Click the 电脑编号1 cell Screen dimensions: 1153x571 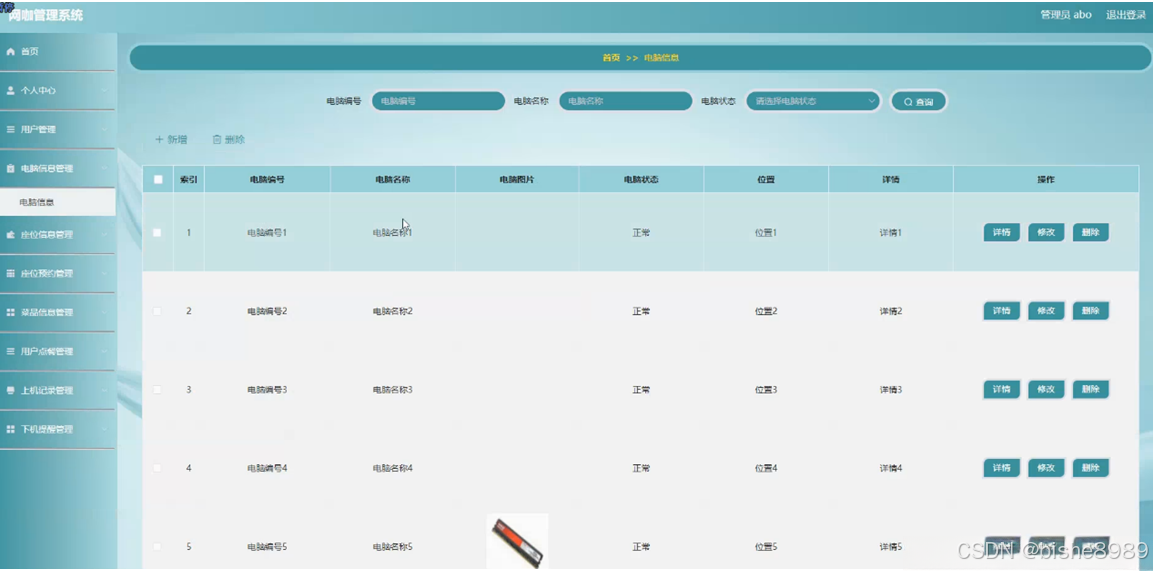(x=267, y=232)
